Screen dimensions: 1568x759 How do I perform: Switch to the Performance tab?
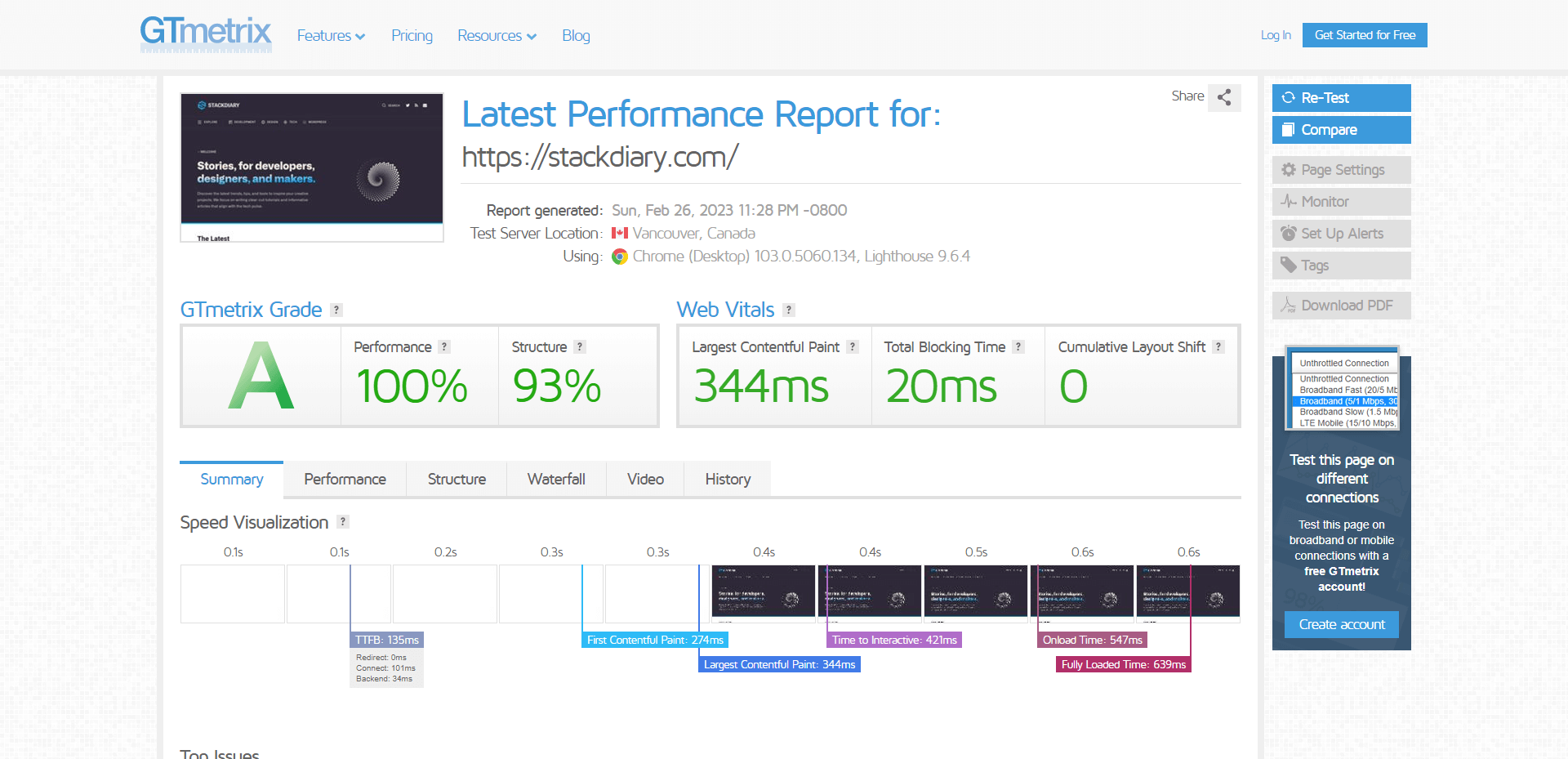[345, 480]
